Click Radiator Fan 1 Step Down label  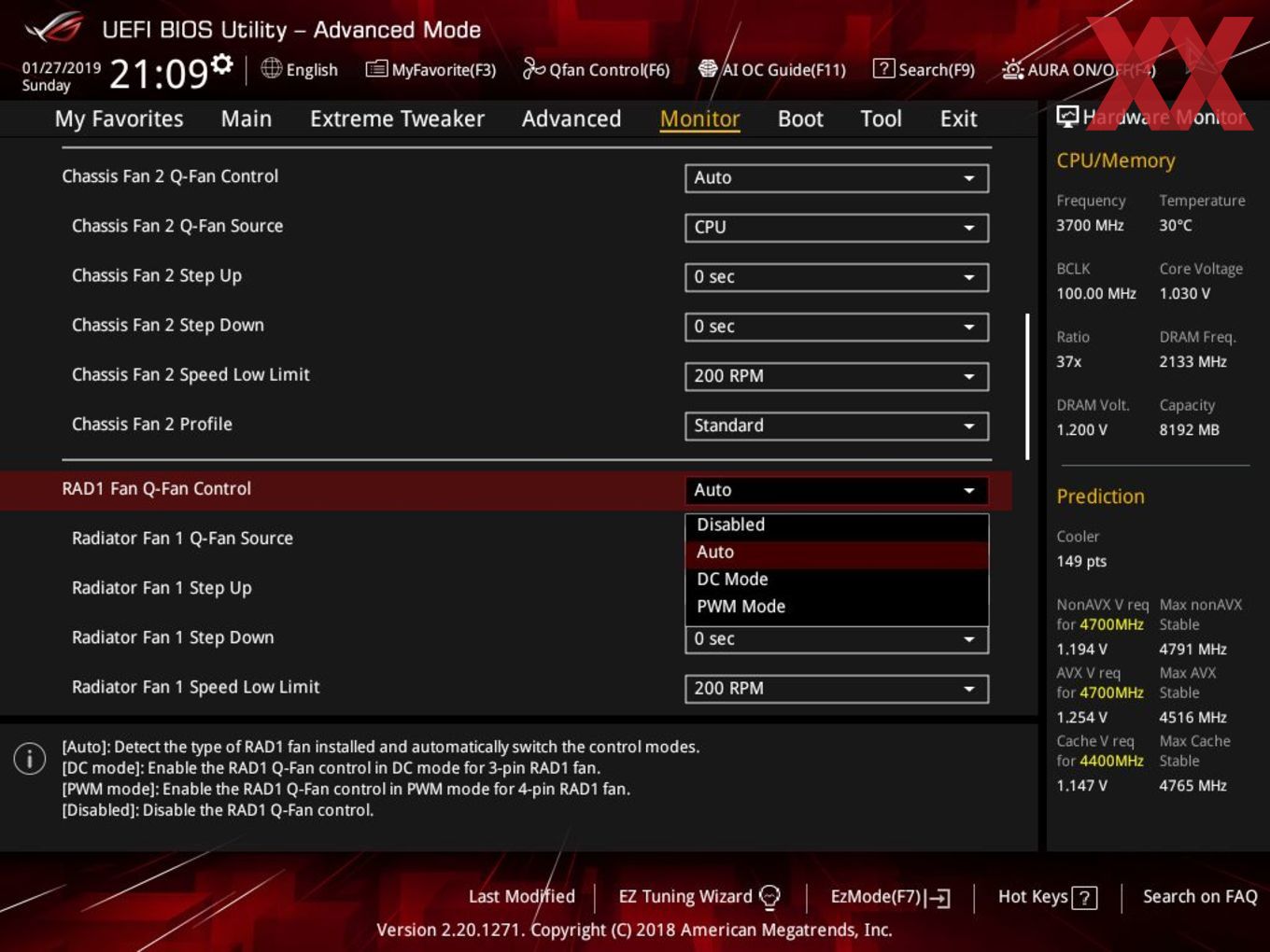click(x=173, y=637)
